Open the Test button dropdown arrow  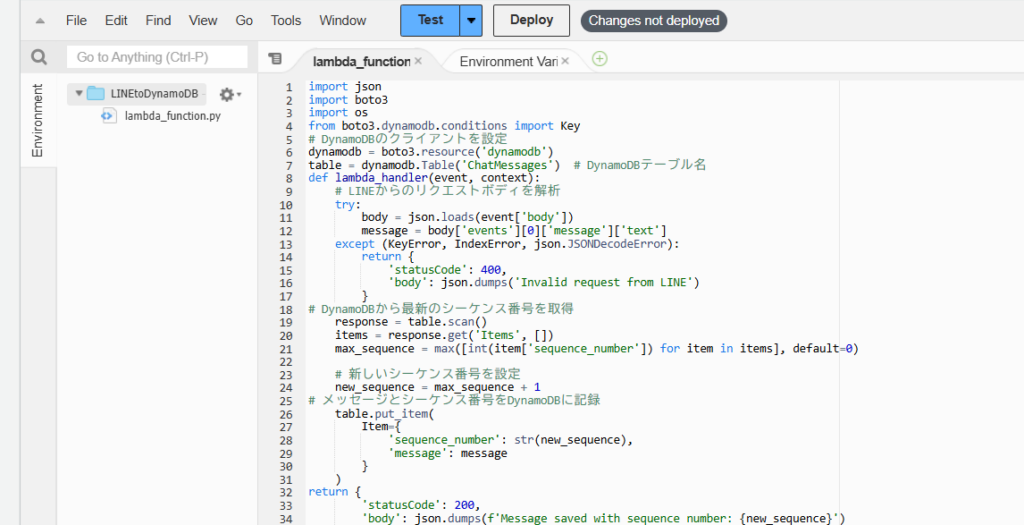point(471,21)
